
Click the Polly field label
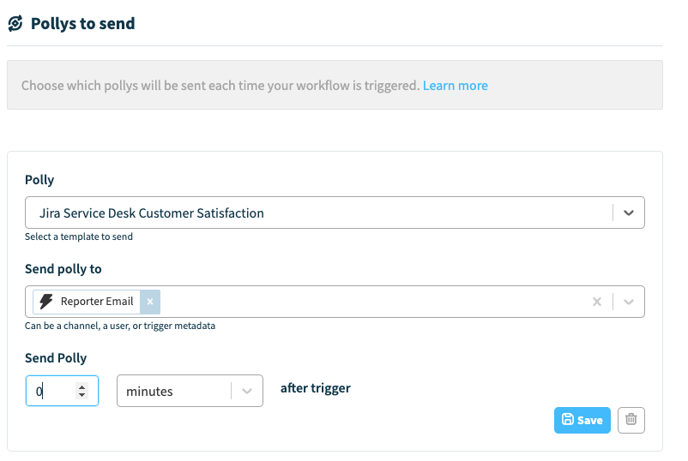(39, 180)
